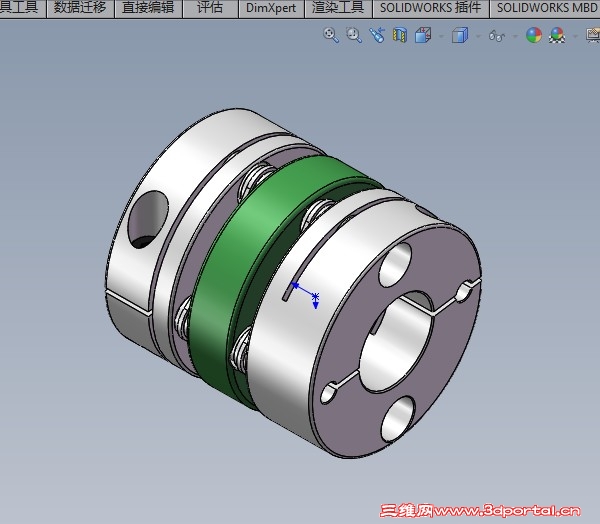Screen dimensions: 600x524
Task: Open the 评估 tab
Action: click(210, 8)
